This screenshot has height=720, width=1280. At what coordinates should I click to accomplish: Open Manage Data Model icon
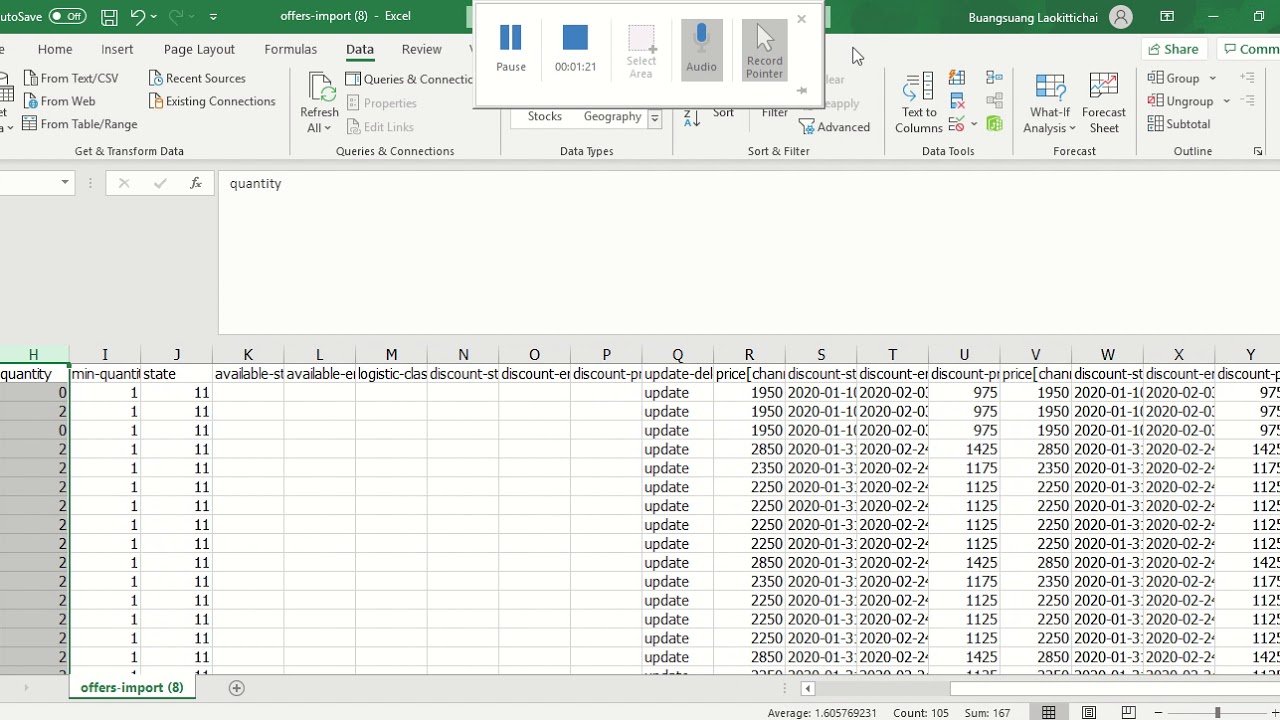tap(994, 124)
